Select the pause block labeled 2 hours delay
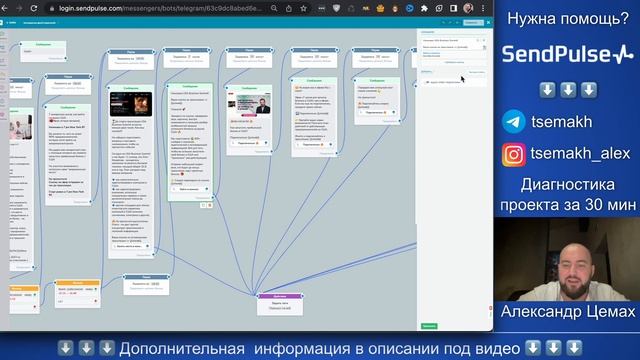 [187, 58]
